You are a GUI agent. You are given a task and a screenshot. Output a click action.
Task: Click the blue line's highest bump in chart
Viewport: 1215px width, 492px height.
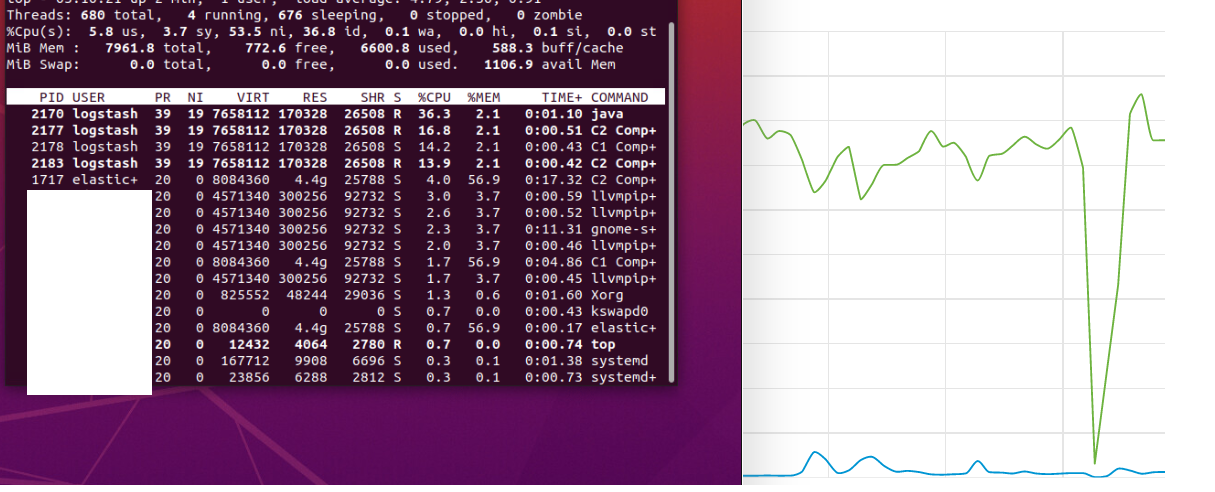click(817, 453)
